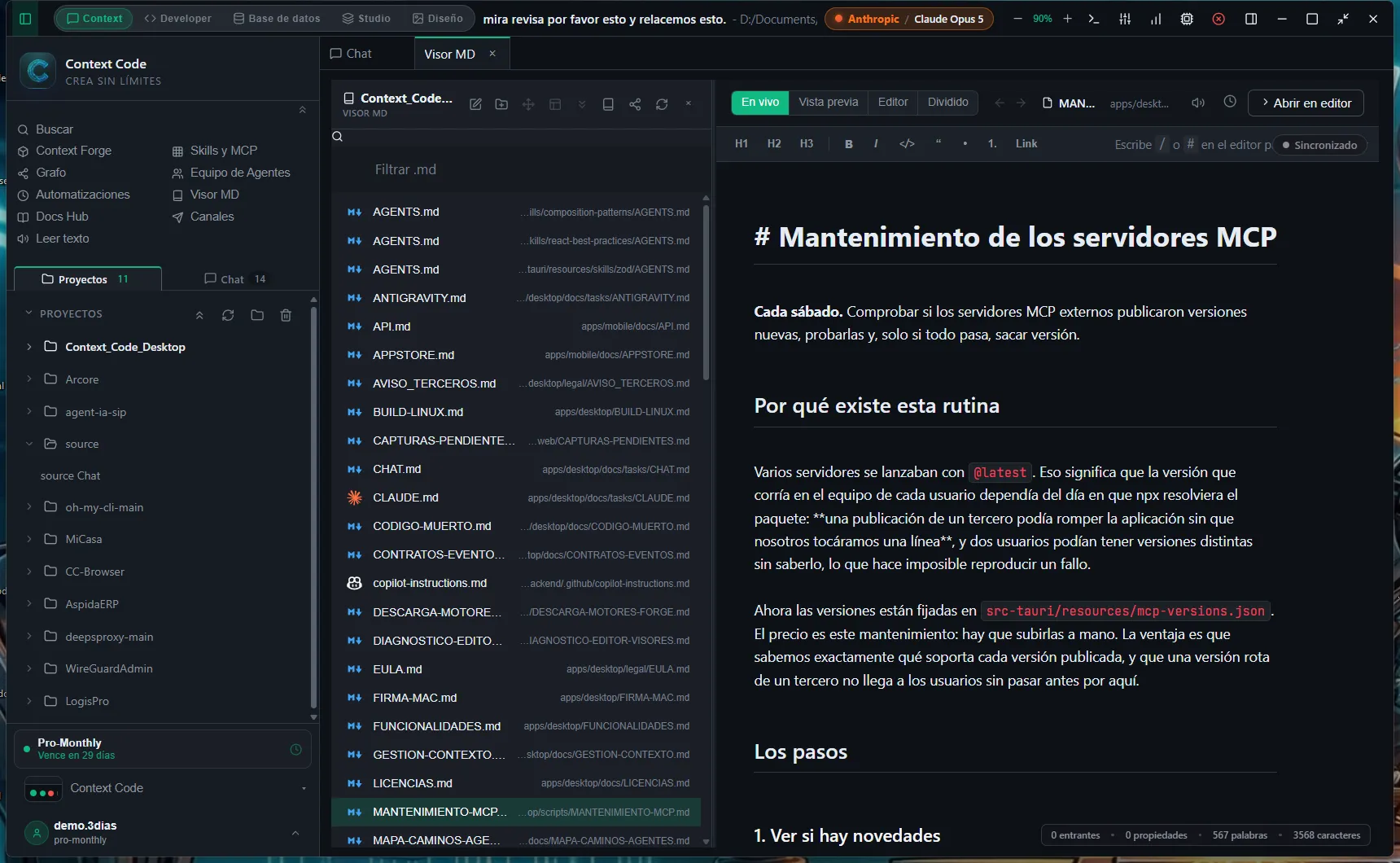
Task: Increase zoom with the plus icon
Action: tap(1067, 19)
